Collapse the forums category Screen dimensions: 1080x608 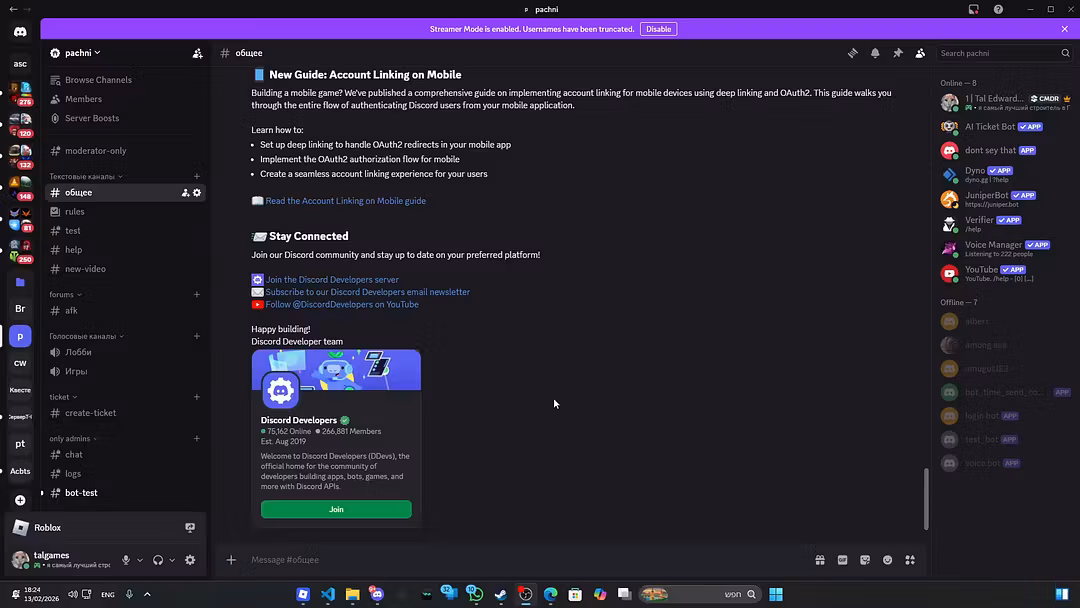pos(65,295)
